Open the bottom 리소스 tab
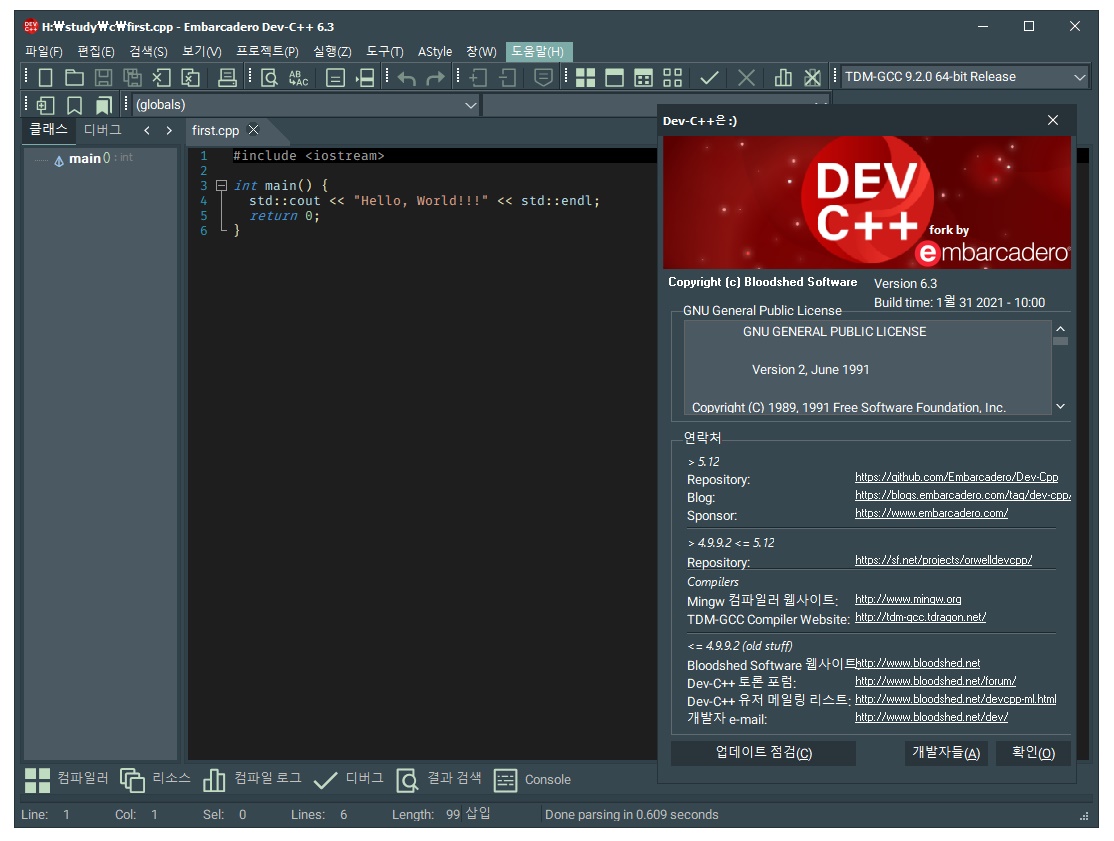Viewport: 1114px width, 841px height. pos(155,779)
